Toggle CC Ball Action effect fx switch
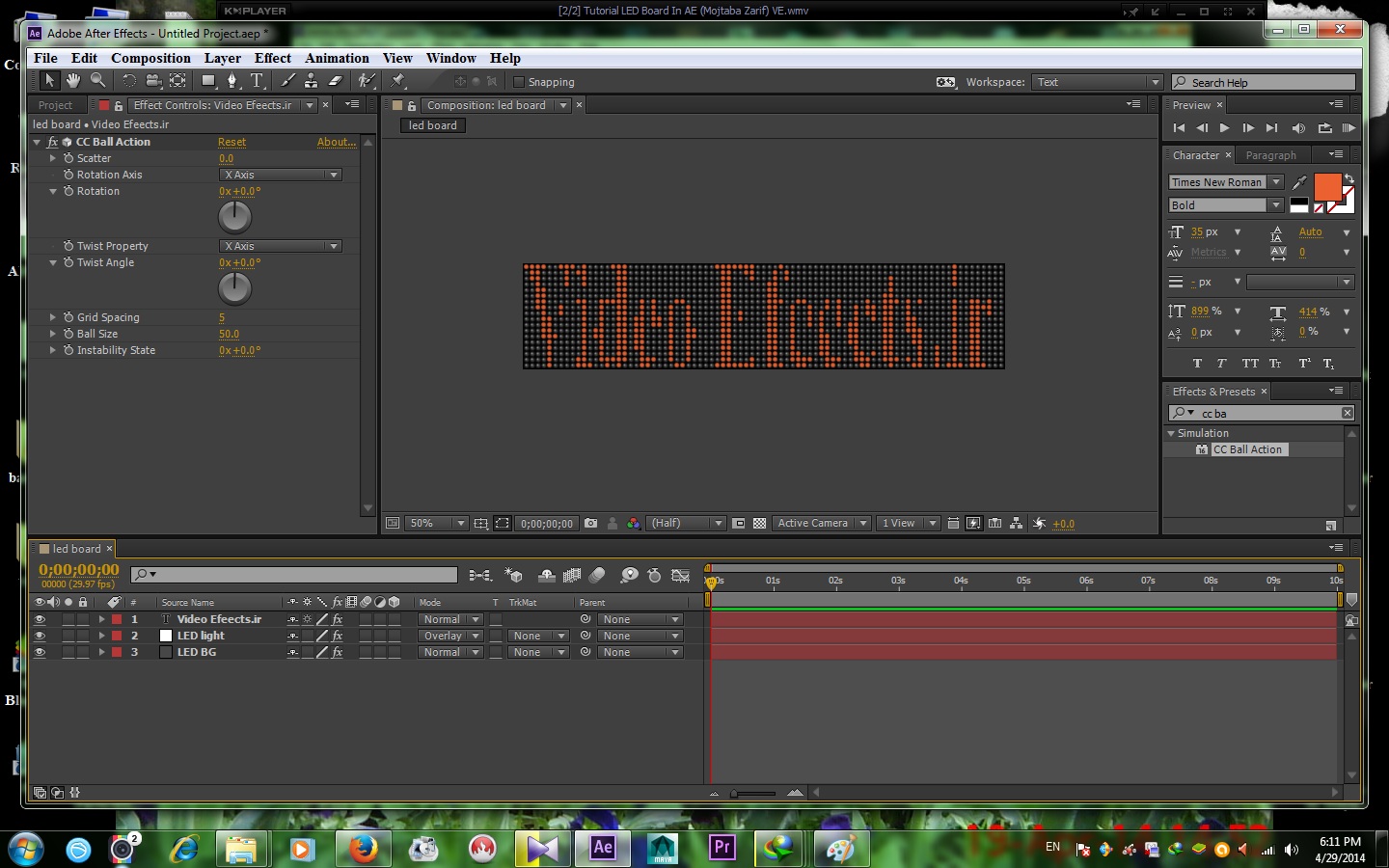Viewport: 1389px width, 868px height. pyautogui.click(x=53, y=142)
